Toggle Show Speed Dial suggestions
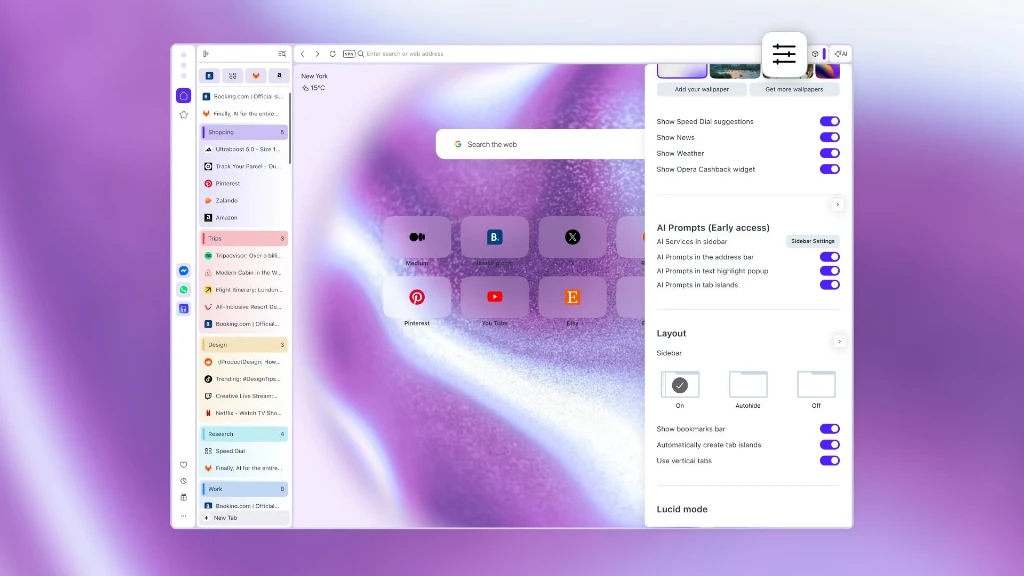The width and height of the screenshot is (1024, 576). pos(829,121)
